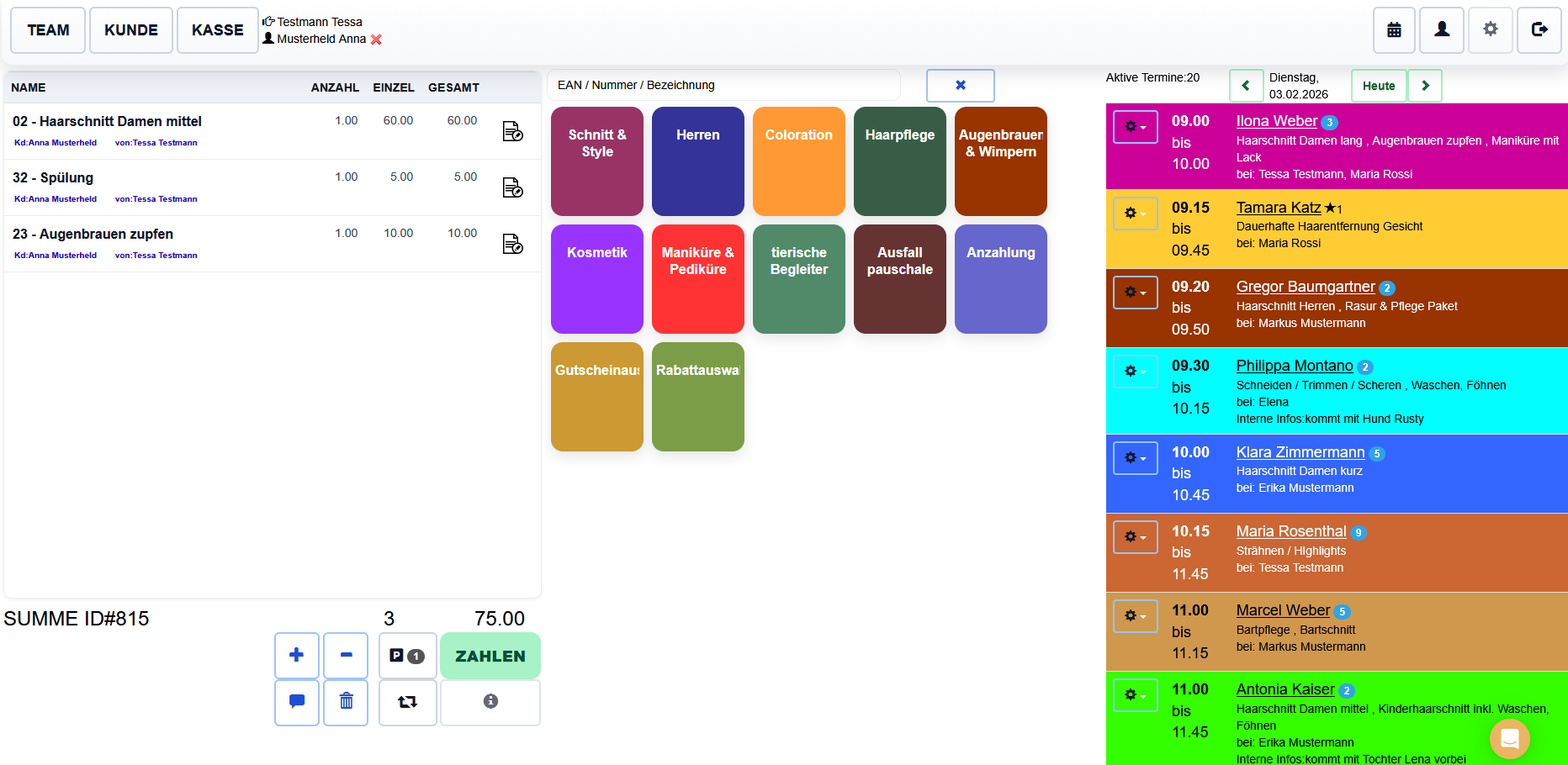
Task: Open the info icon button
Action: 490,701
